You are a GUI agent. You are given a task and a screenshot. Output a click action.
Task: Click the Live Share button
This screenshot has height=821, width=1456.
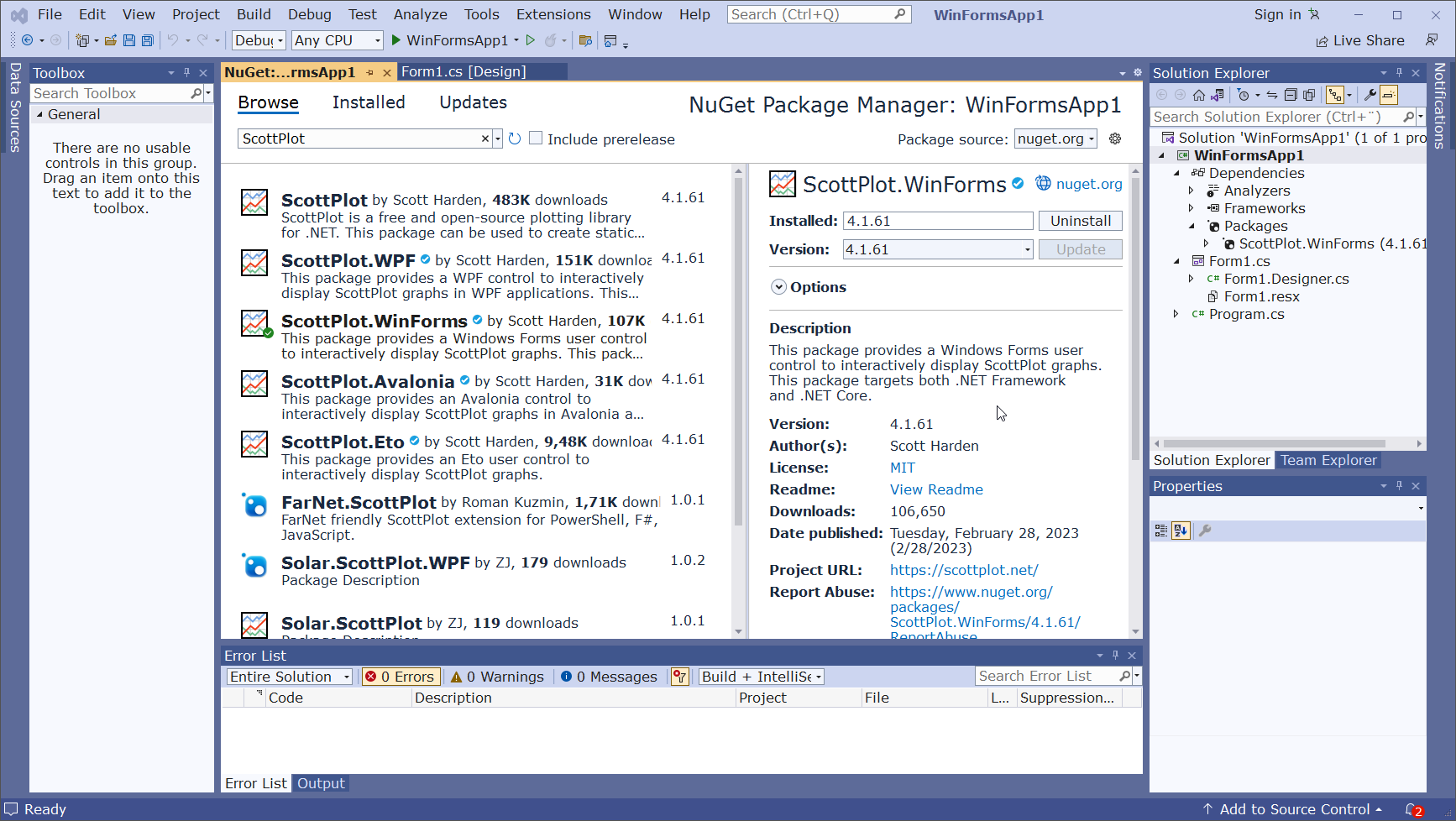click(x=1359, y=40)
